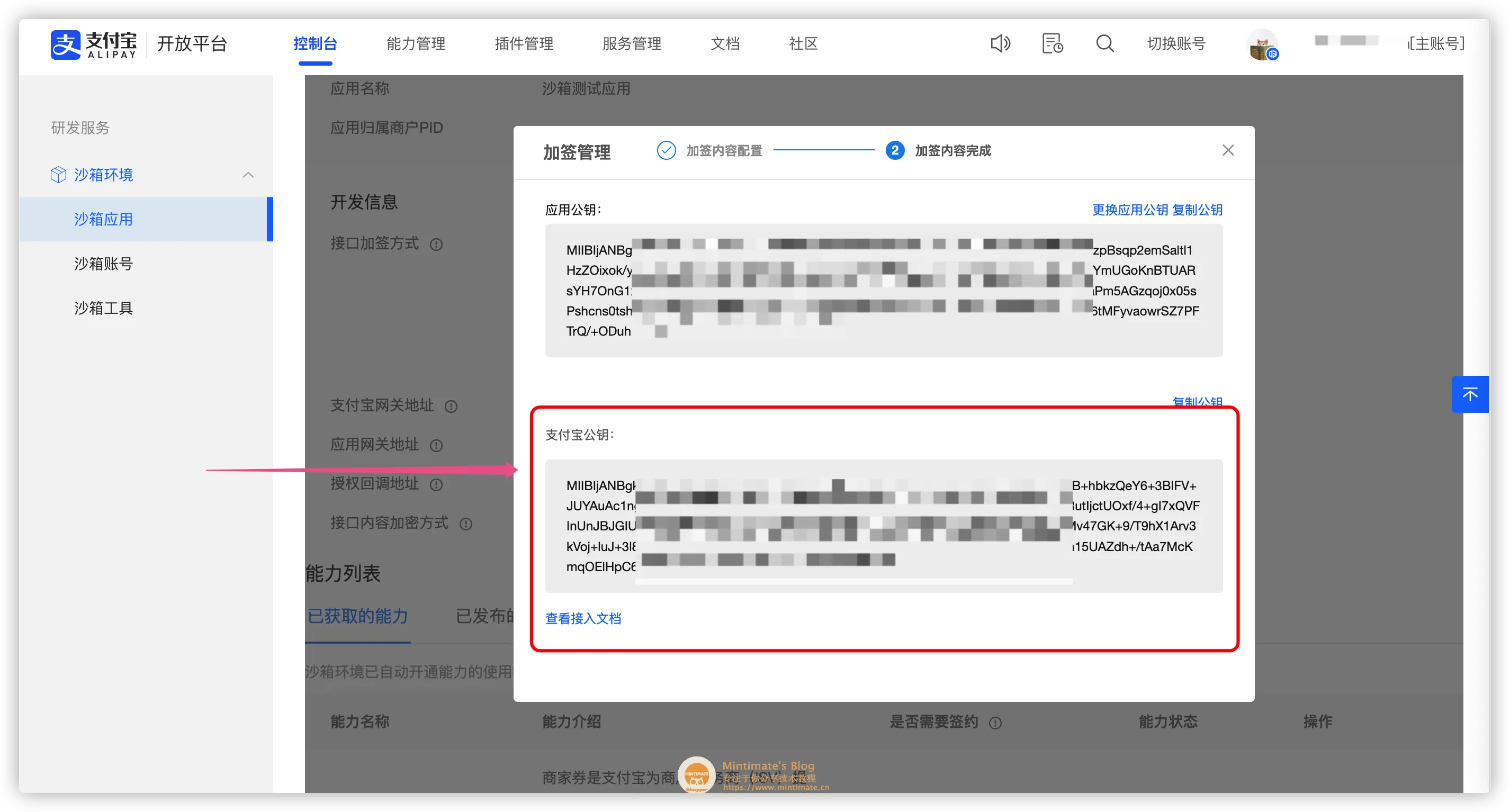Click step 2 circle 加签内容完成

pyautogui.click(x=895, y=150)
